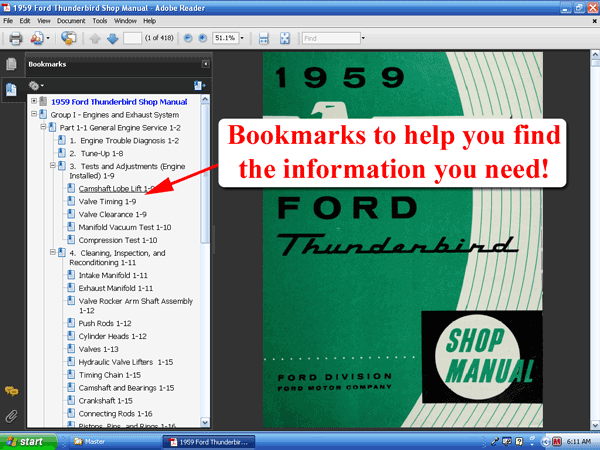Select bookmark Valves 1-13

(x=98, y=349)
